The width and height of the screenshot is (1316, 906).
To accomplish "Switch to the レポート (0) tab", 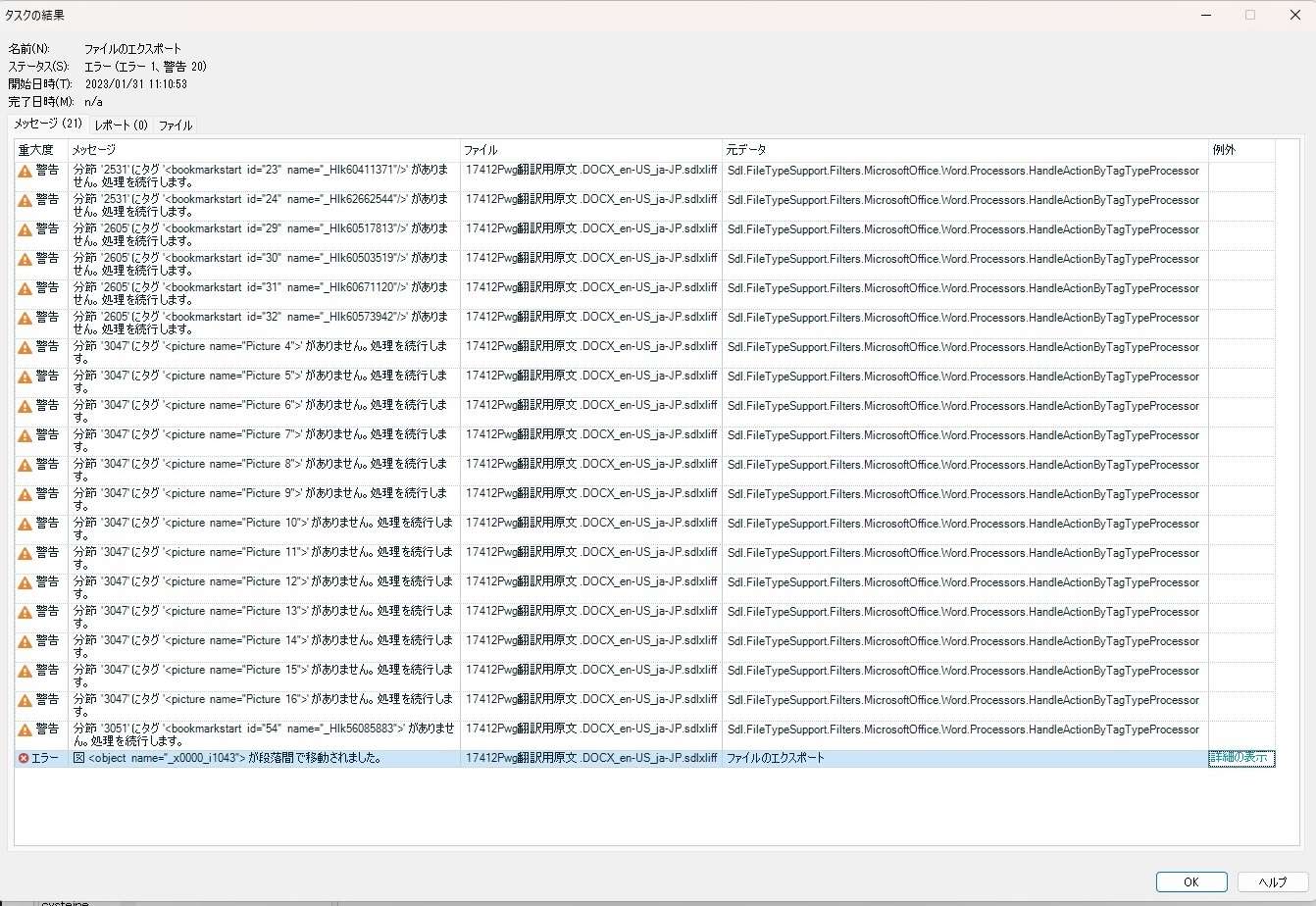I will [x=120, y=125].
